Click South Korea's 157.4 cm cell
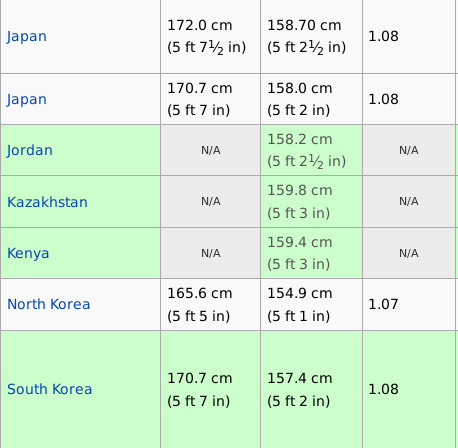The height and width of the screenshot is (448, 458). pos(311,389)
